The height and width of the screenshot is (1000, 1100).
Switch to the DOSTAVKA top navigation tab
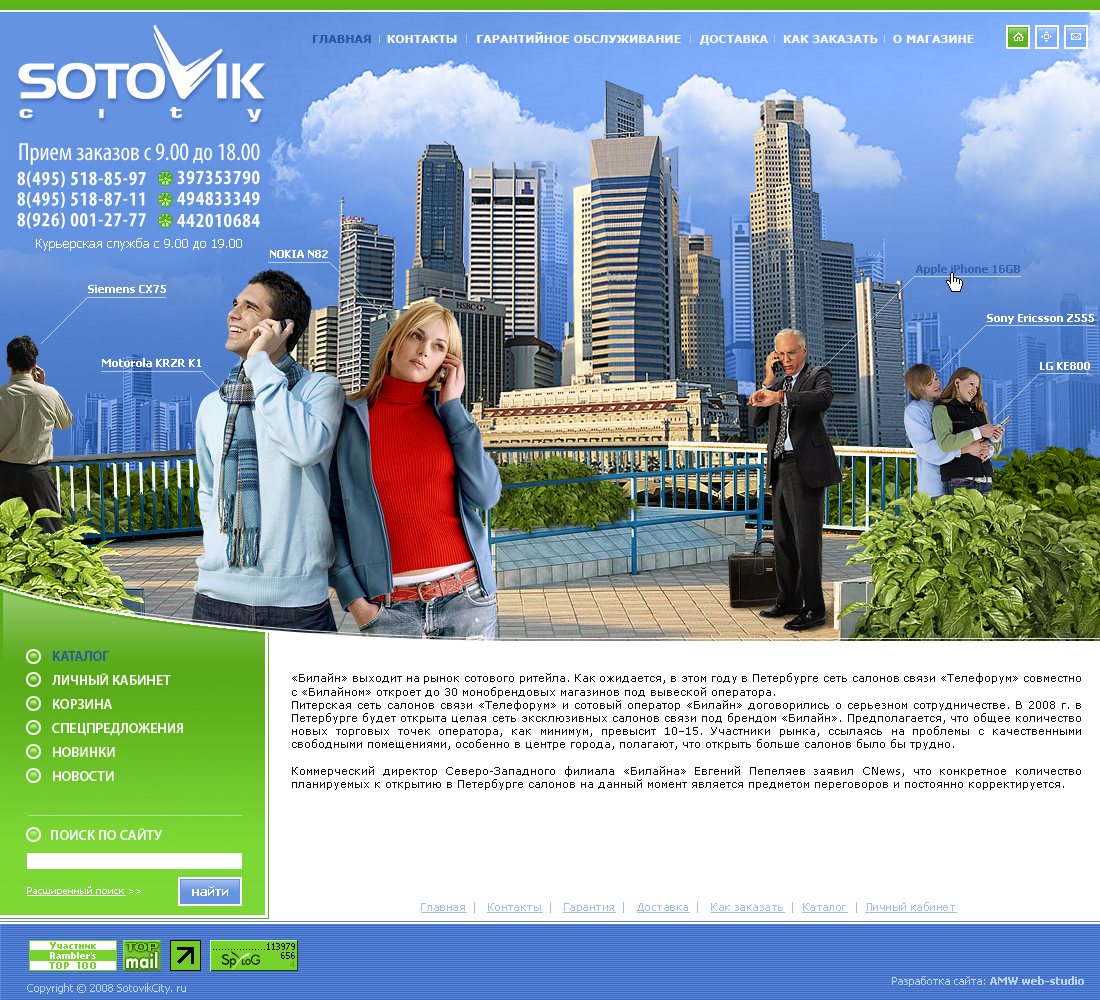point(733,38)
